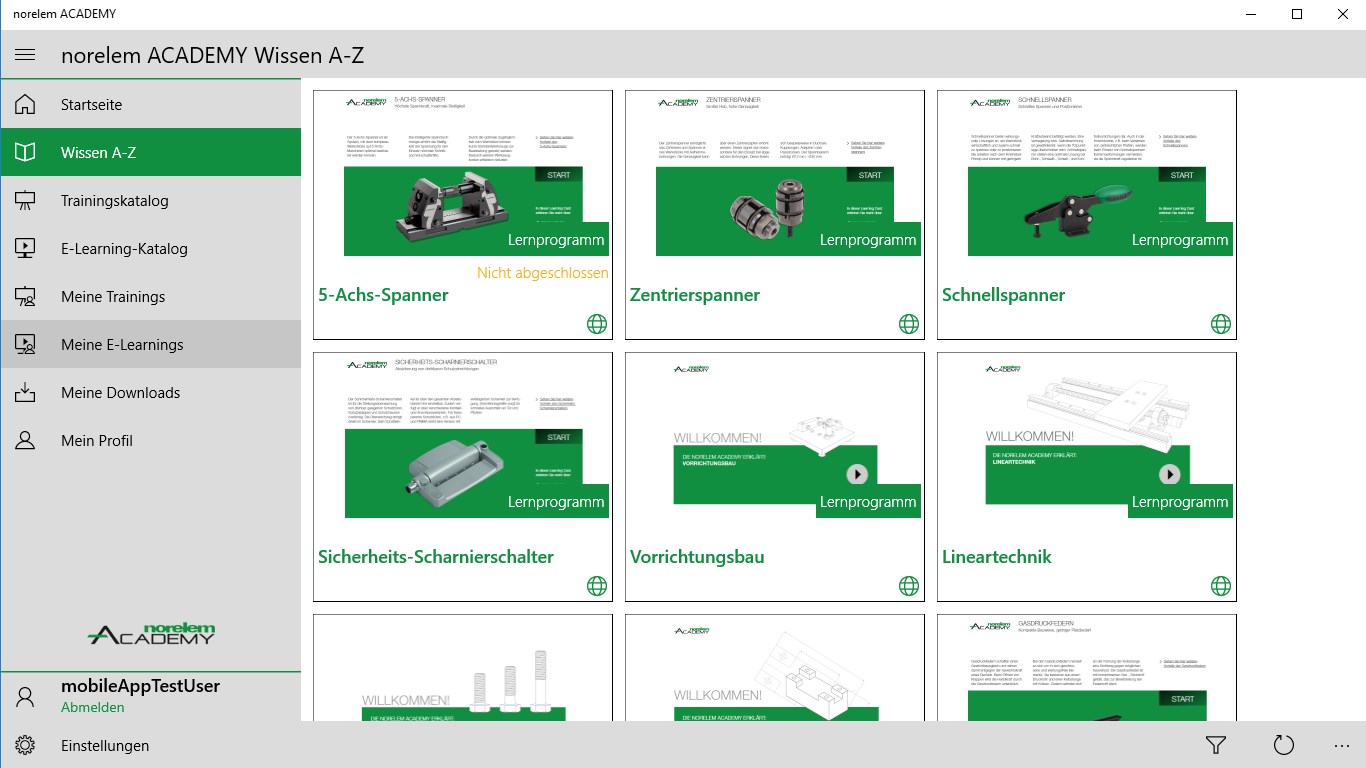Click the refresh icon in bottom bar
Viewport: 1366px width, 768px height.
(1284, 745)
